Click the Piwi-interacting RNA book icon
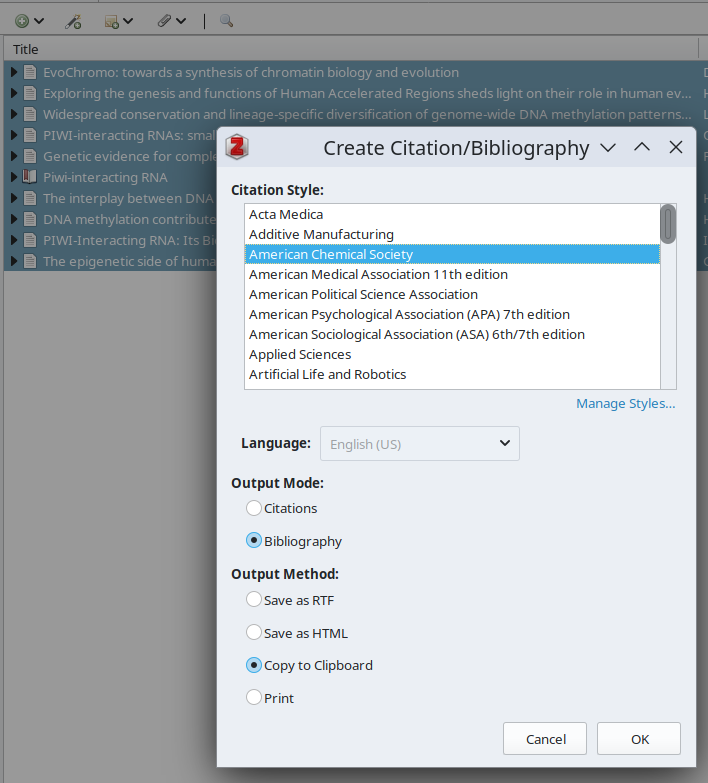This screenshot has width=708, height=783. 30,177
